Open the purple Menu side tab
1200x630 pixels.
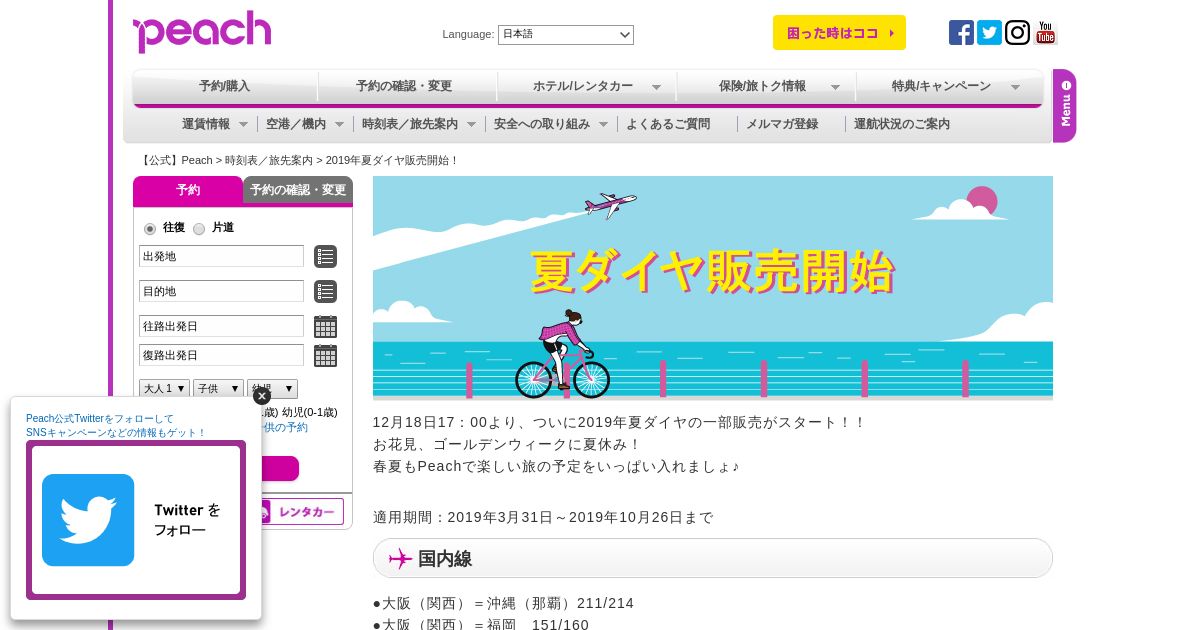[x=1065, y=105]
